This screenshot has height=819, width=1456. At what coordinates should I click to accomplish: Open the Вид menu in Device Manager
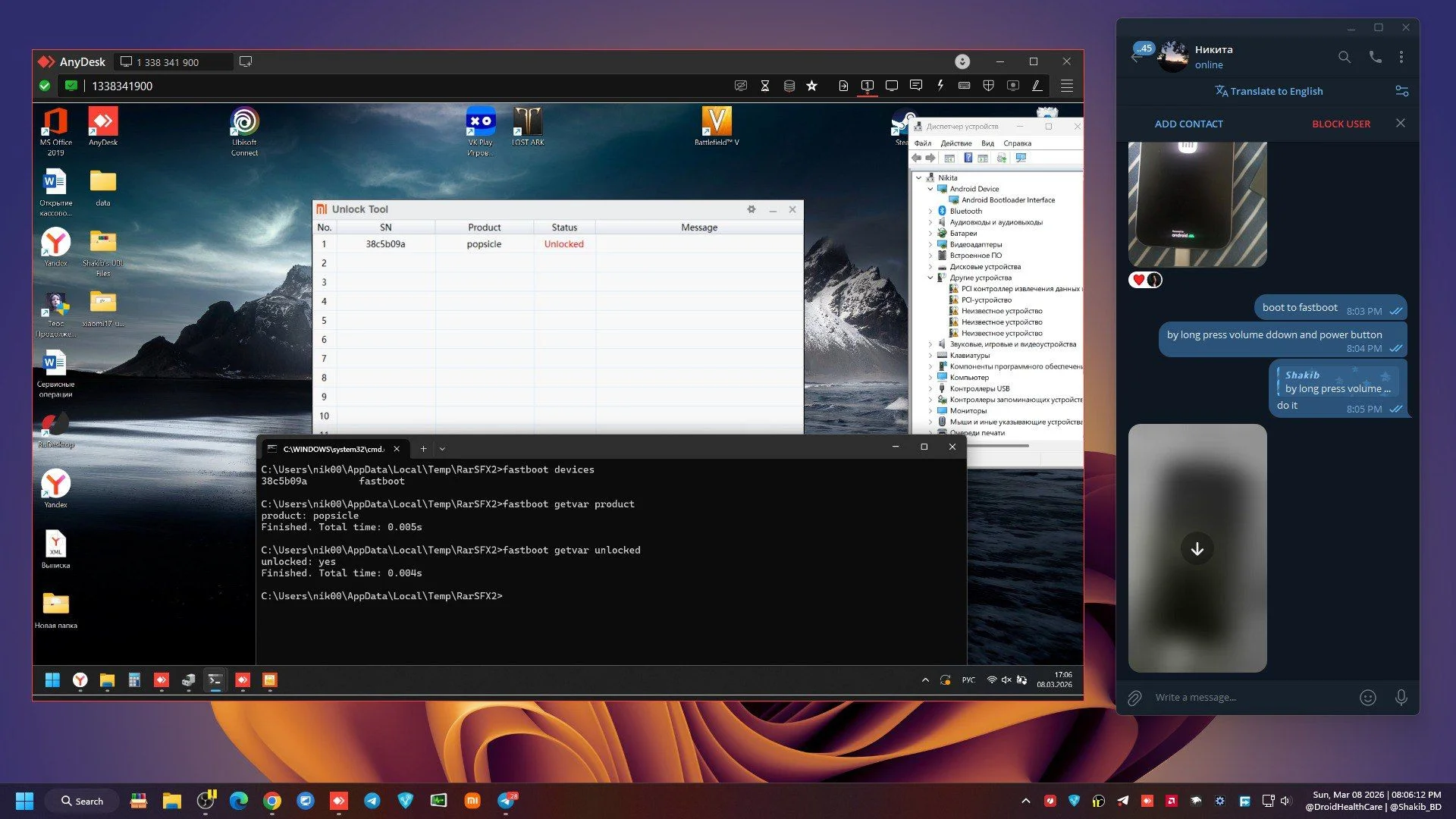coord(987,143)
